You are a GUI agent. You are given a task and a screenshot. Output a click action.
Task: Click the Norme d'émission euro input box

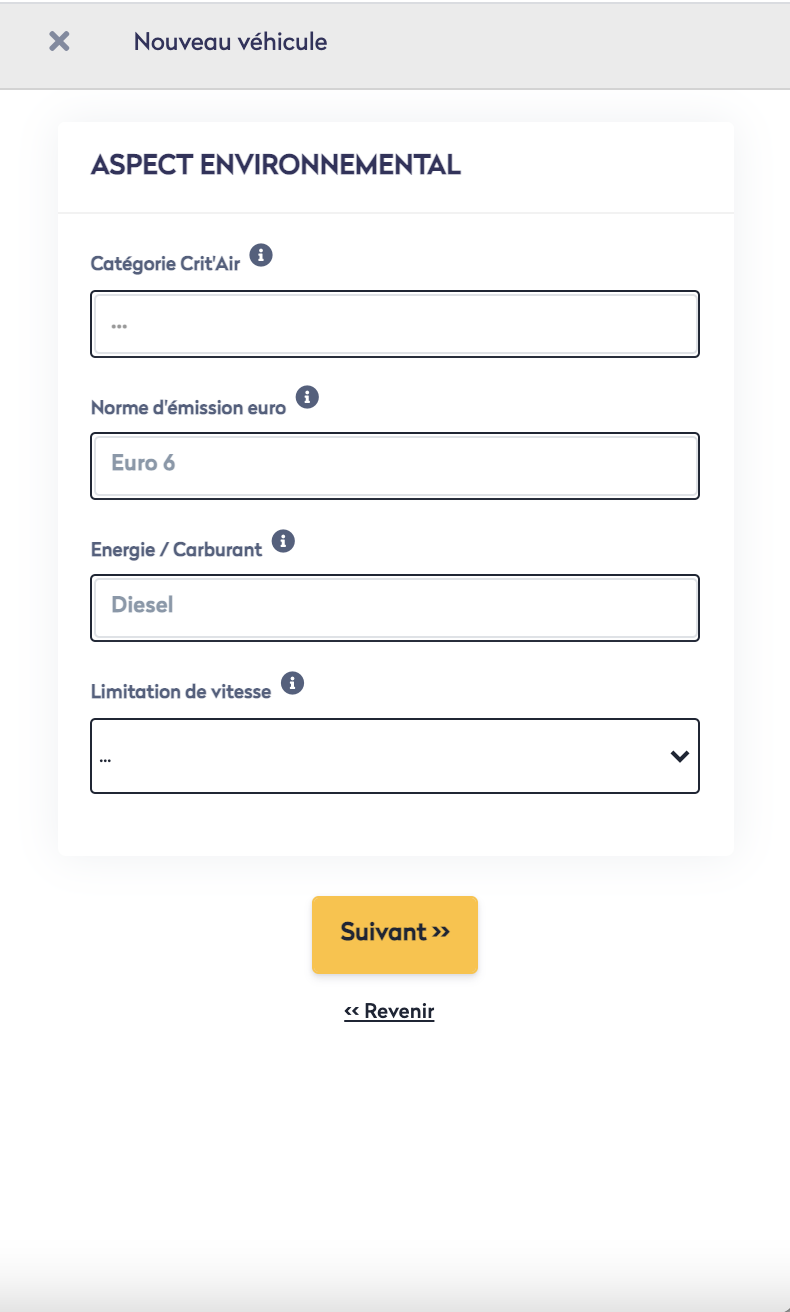[395, 466]
